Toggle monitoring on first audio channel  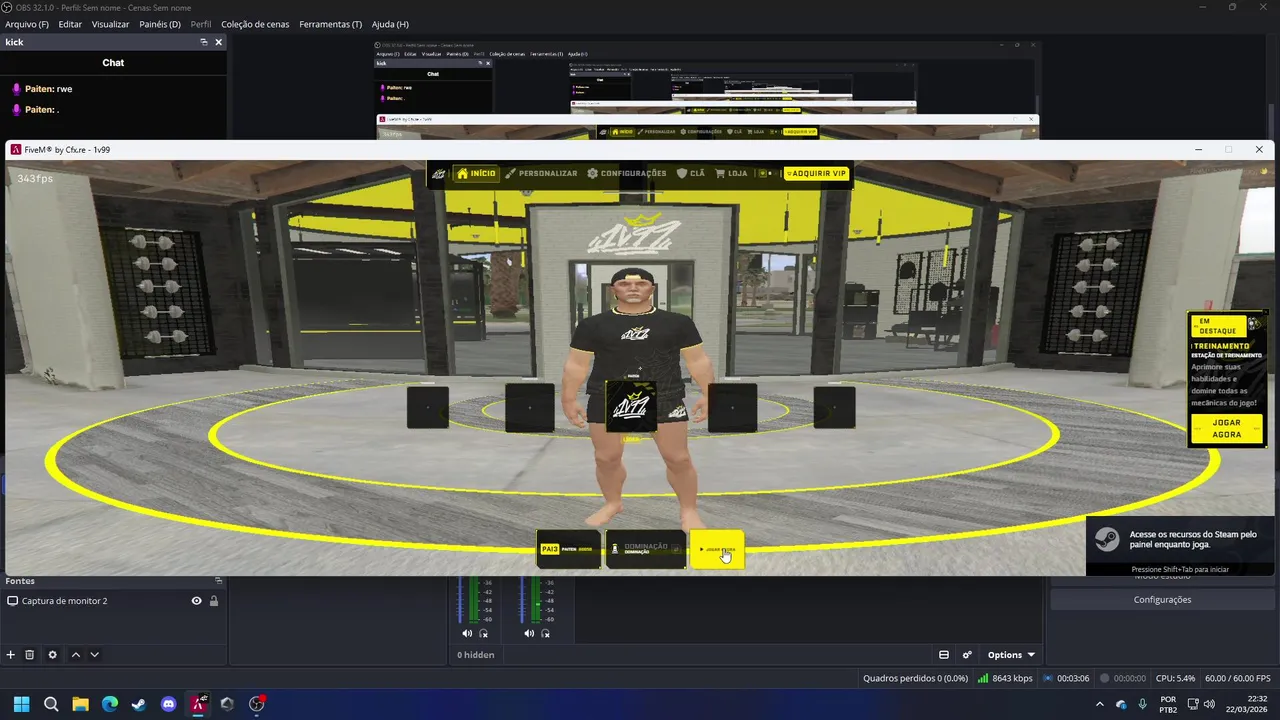[484, 633]
